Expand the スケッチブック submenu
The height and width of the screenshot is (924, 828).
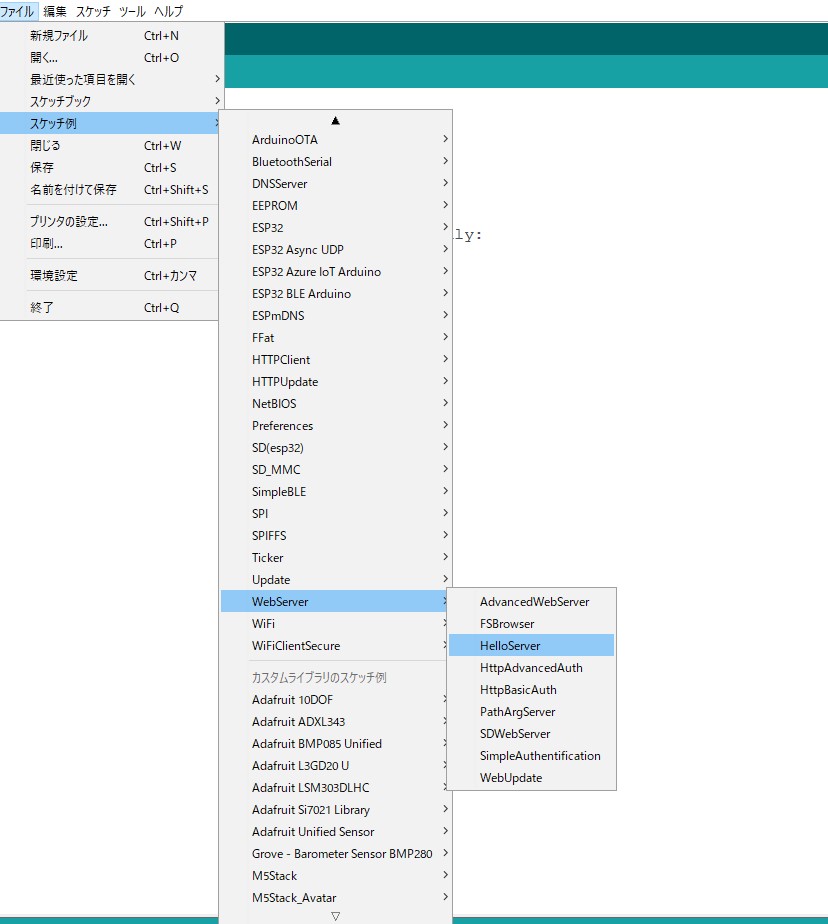112,101
